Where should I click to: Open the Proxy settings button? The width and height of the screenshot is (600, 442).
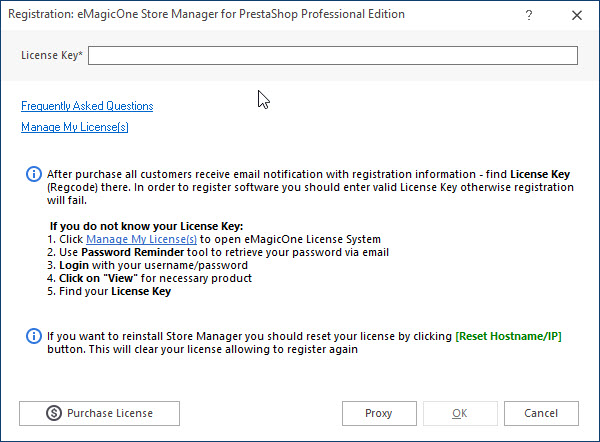tap(379, 413)
